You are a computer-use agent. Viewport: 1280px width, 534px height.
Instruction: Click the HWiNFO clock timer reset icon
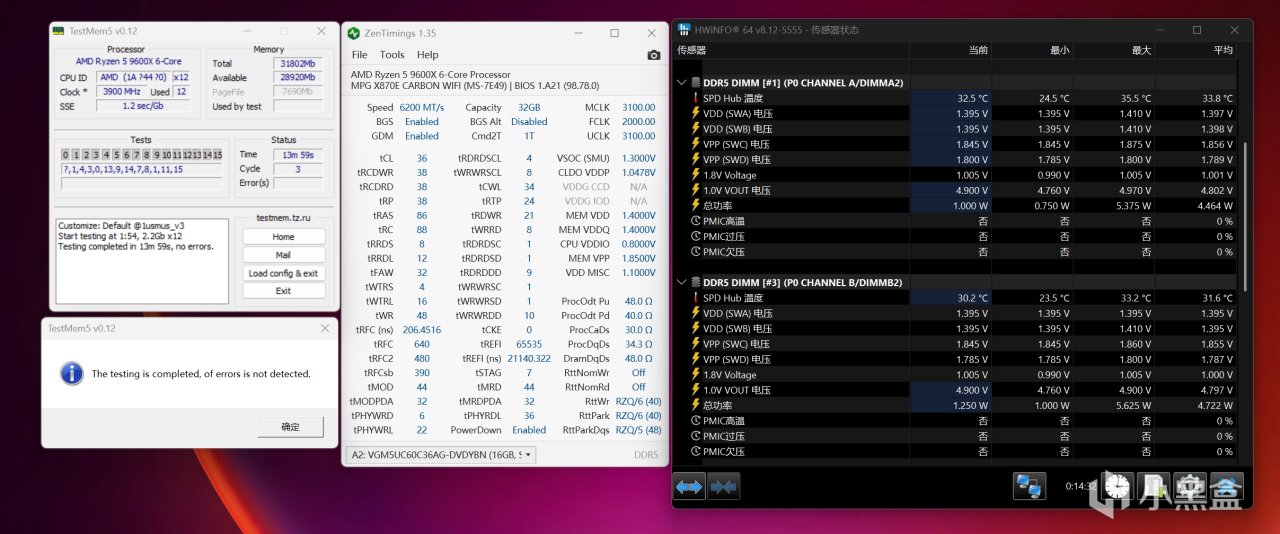coord(1119,486)
